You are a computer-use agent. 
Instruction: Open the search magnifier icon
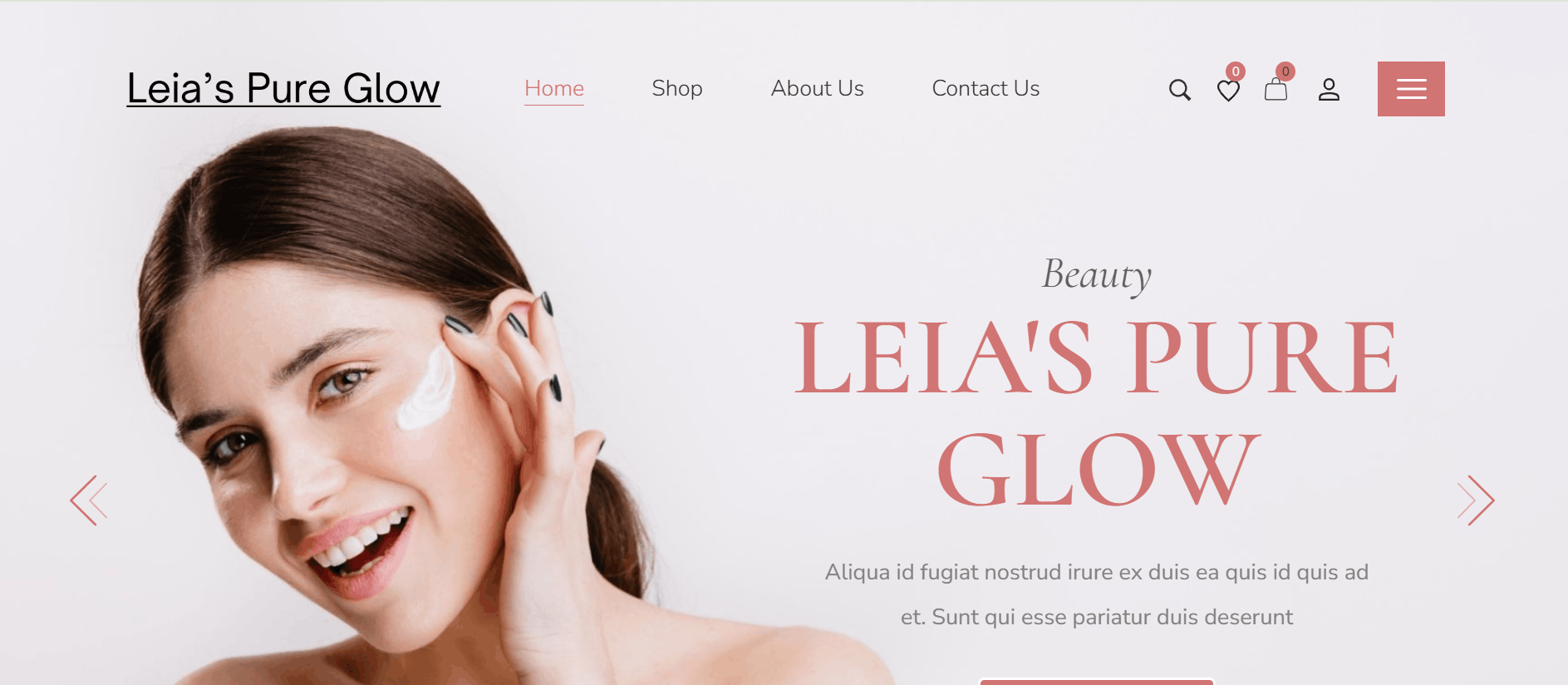(1179, 90)
